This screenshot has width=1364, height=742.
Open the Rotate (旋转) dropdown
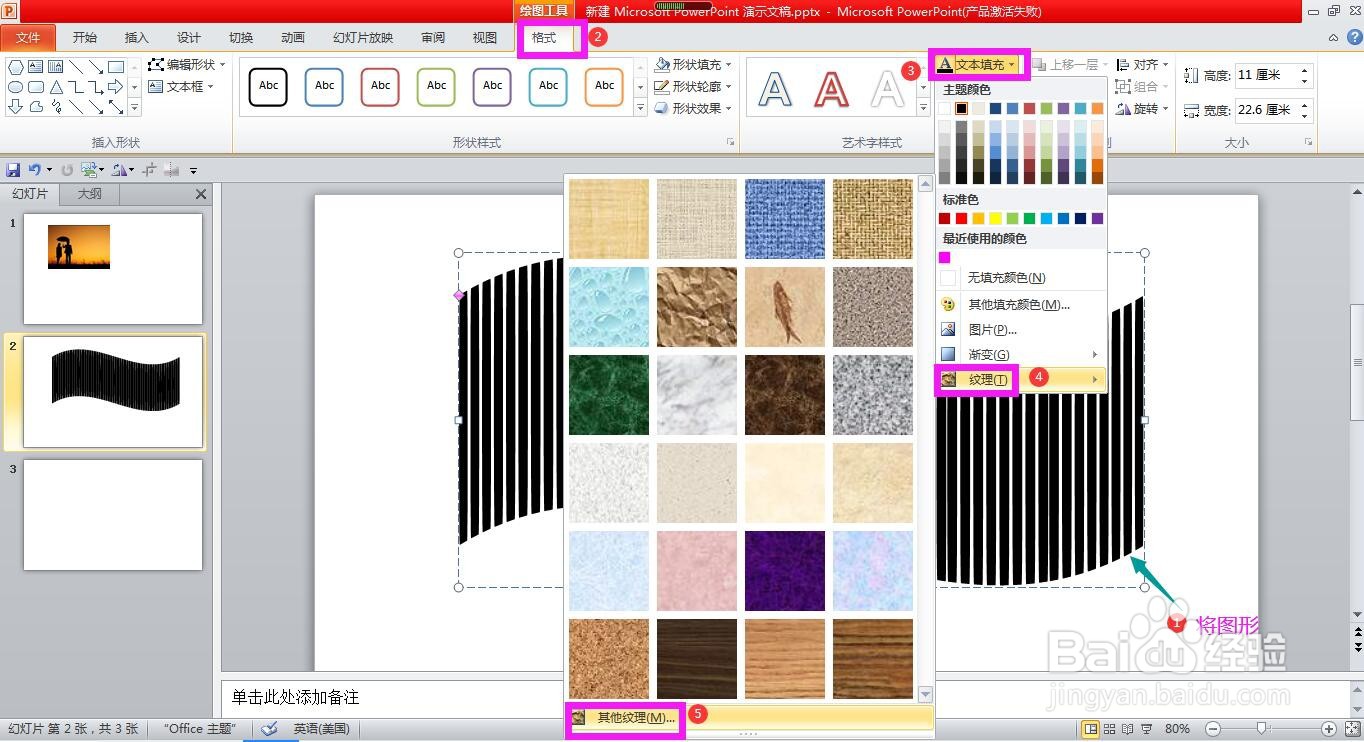(x=1142, y=108)
